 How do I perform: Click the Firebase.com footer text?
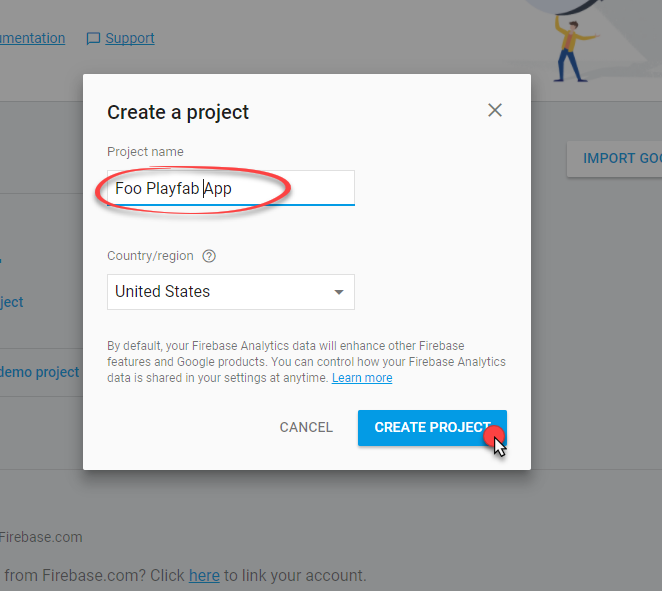pyautogui.click(x=41, y=537)
